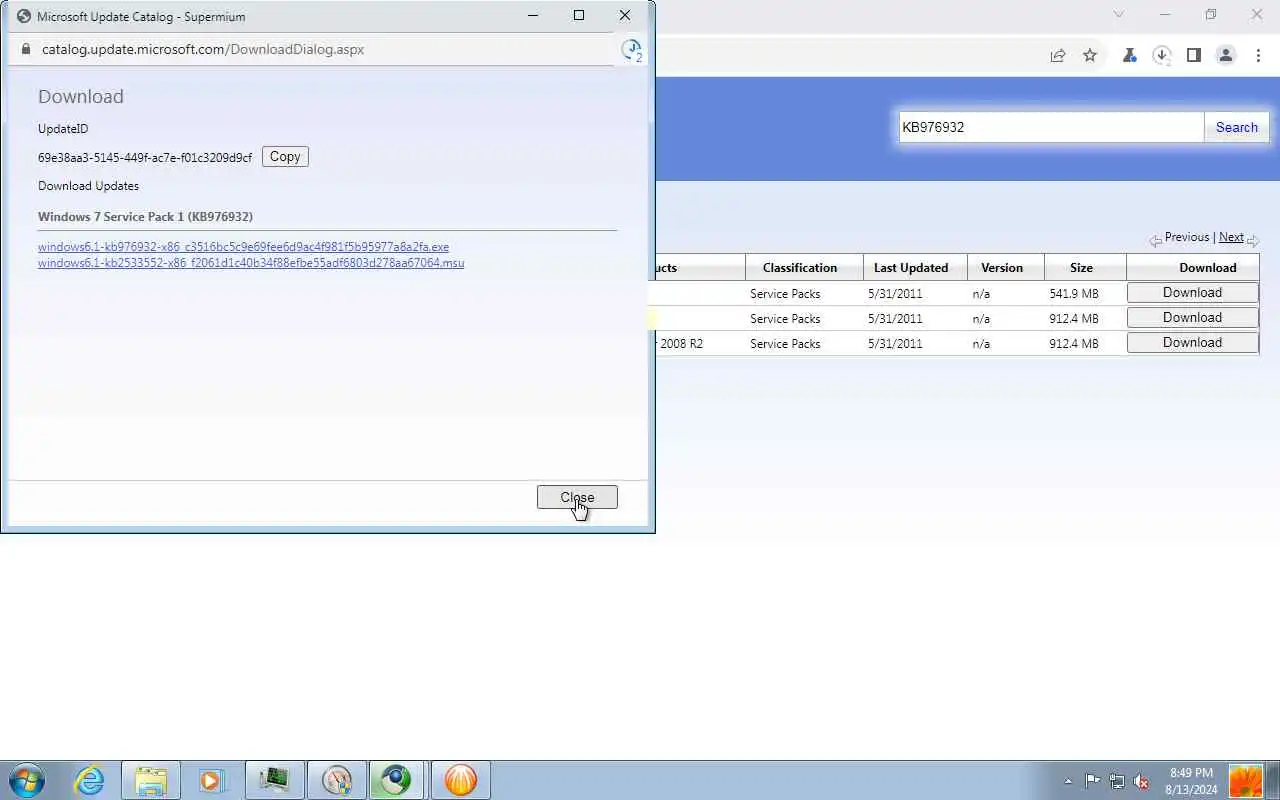
Task: Sort by Last Updated column header
Action: (911, 268)
